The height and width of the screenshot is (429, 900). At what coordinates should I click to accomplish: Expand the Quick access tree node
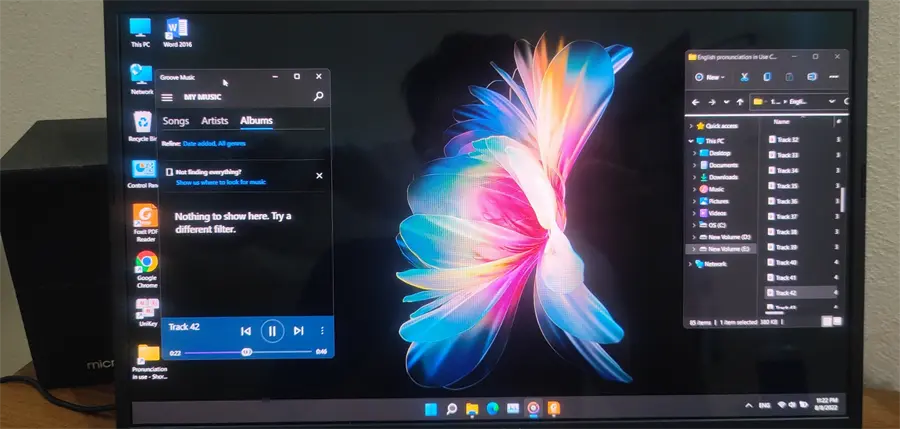point(690,126)
